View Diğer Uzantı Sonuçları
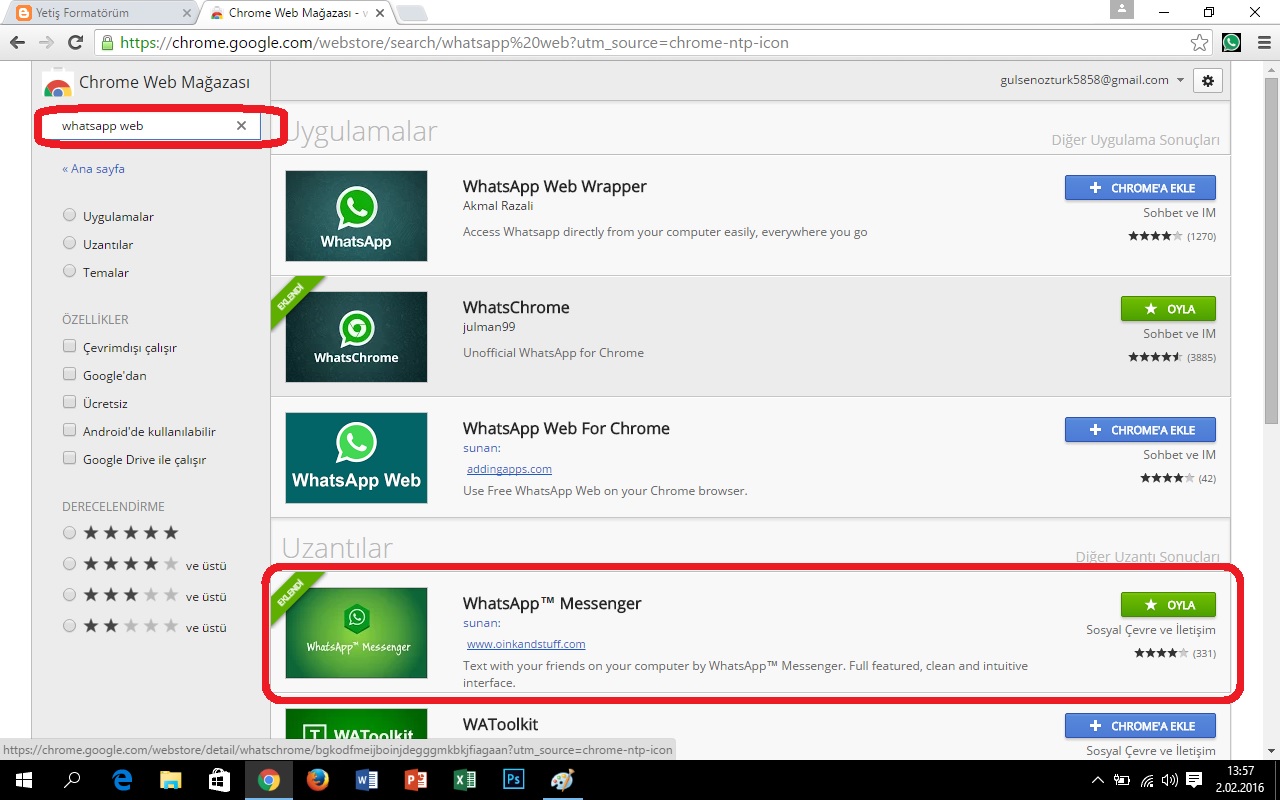 click(x=1147, y=557)
